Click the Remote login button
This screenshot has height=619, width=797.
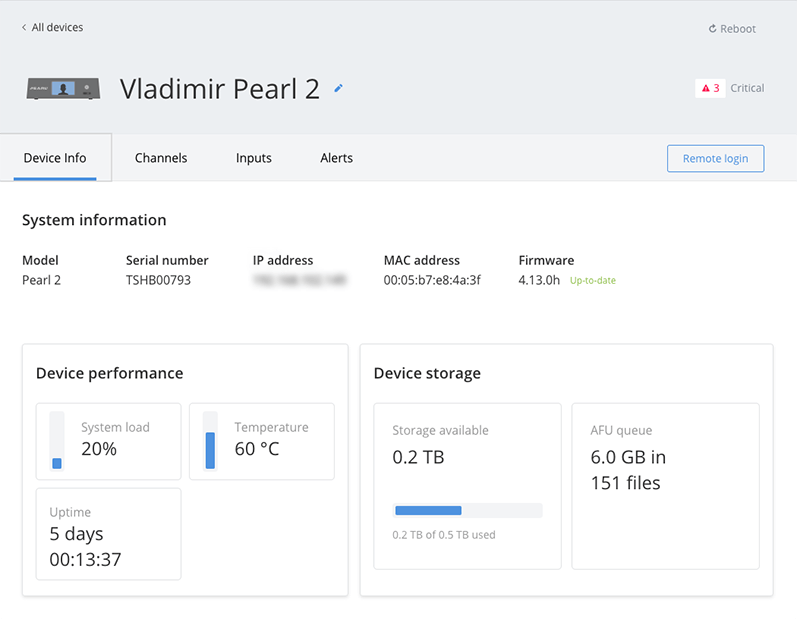(715, 159)
